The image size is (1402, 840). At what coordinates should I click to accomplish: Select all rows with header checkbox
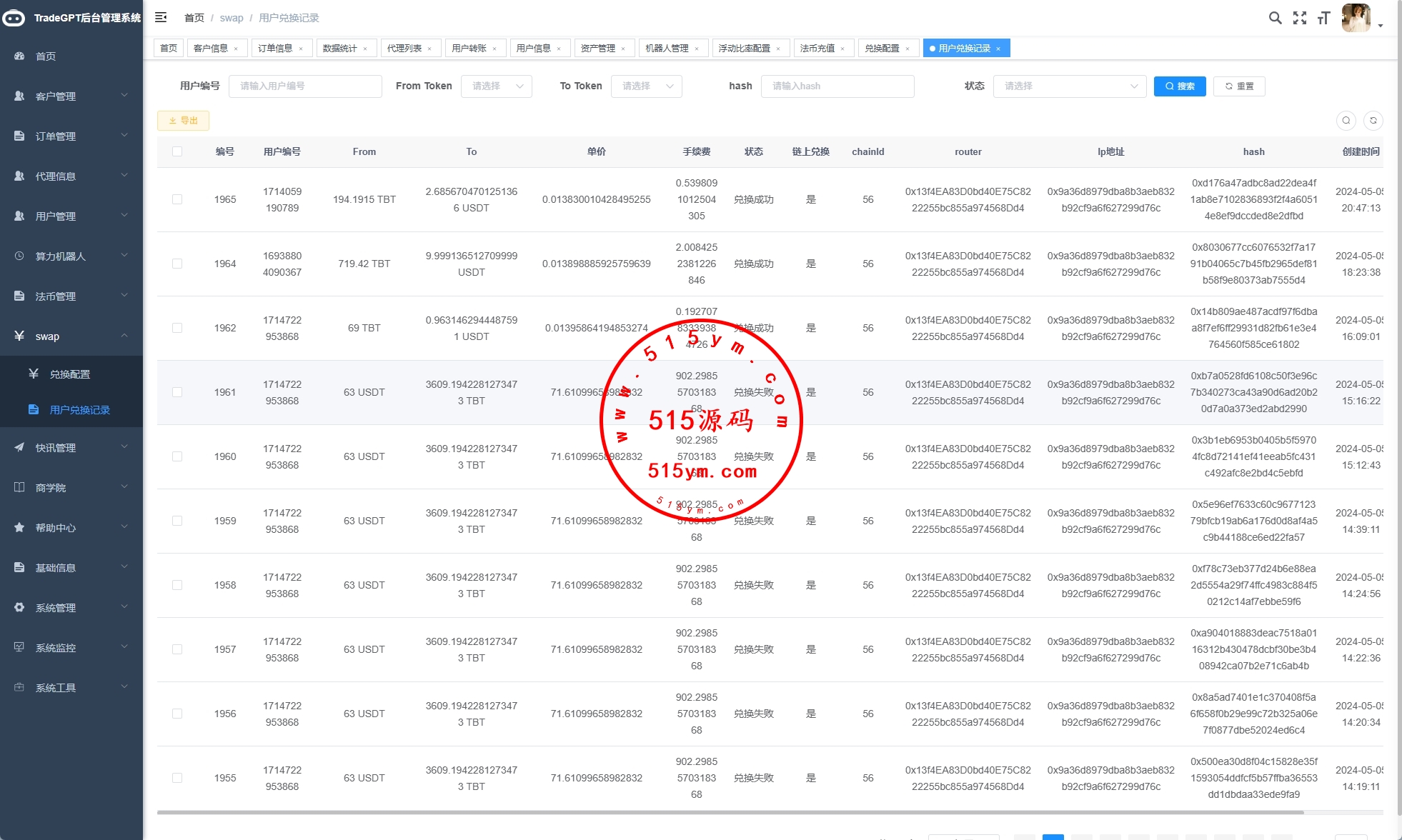[177, 151]
